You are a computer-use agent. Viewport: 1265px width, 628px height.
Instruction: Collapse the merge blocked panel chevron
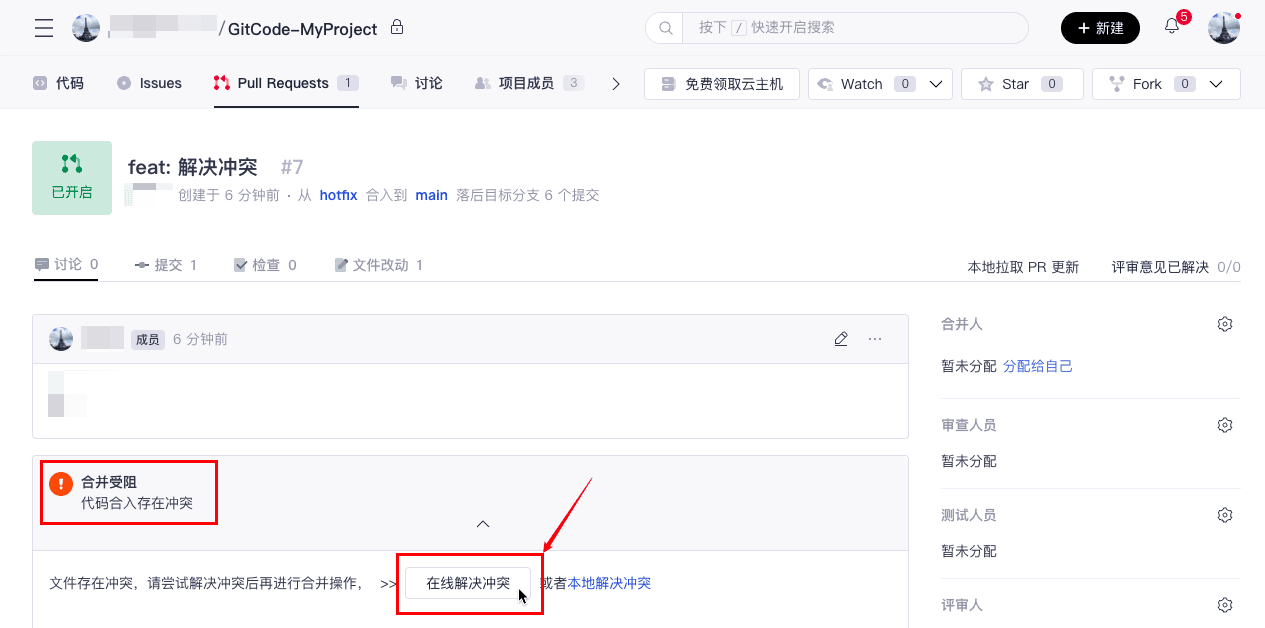483,524
